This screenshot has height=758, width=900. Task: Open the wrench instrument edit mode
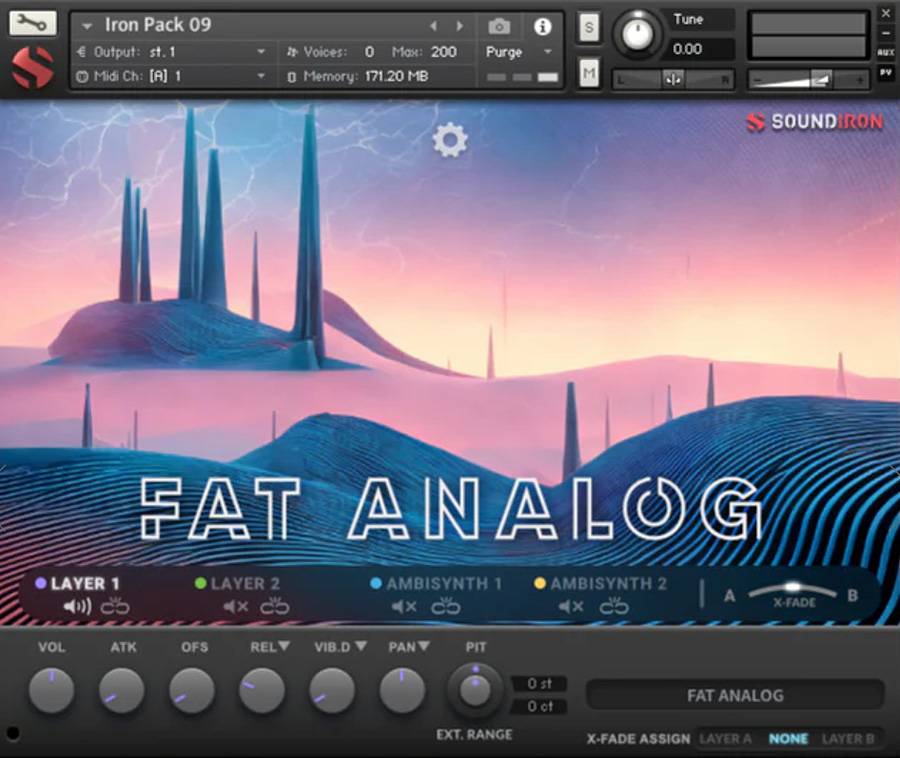(33, 23)
